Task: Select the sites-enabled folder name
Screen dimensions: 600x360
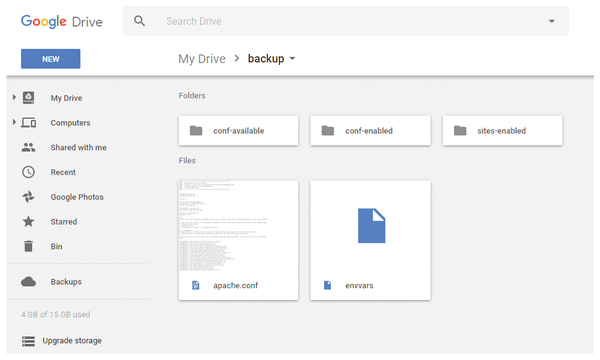Action: 501,131
